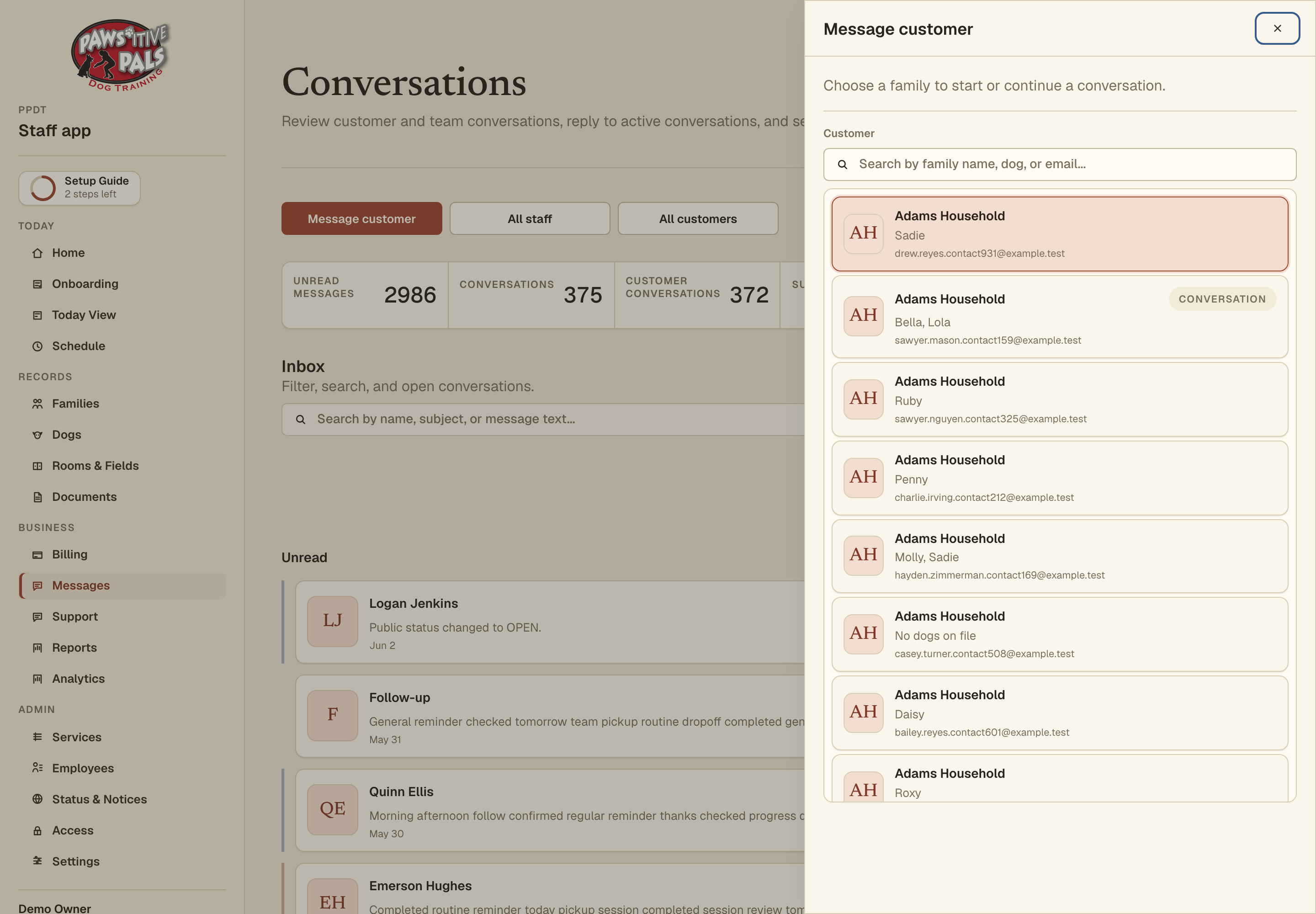
Task: Open Quinn Ellis conversation card
Action: point(550,810)
